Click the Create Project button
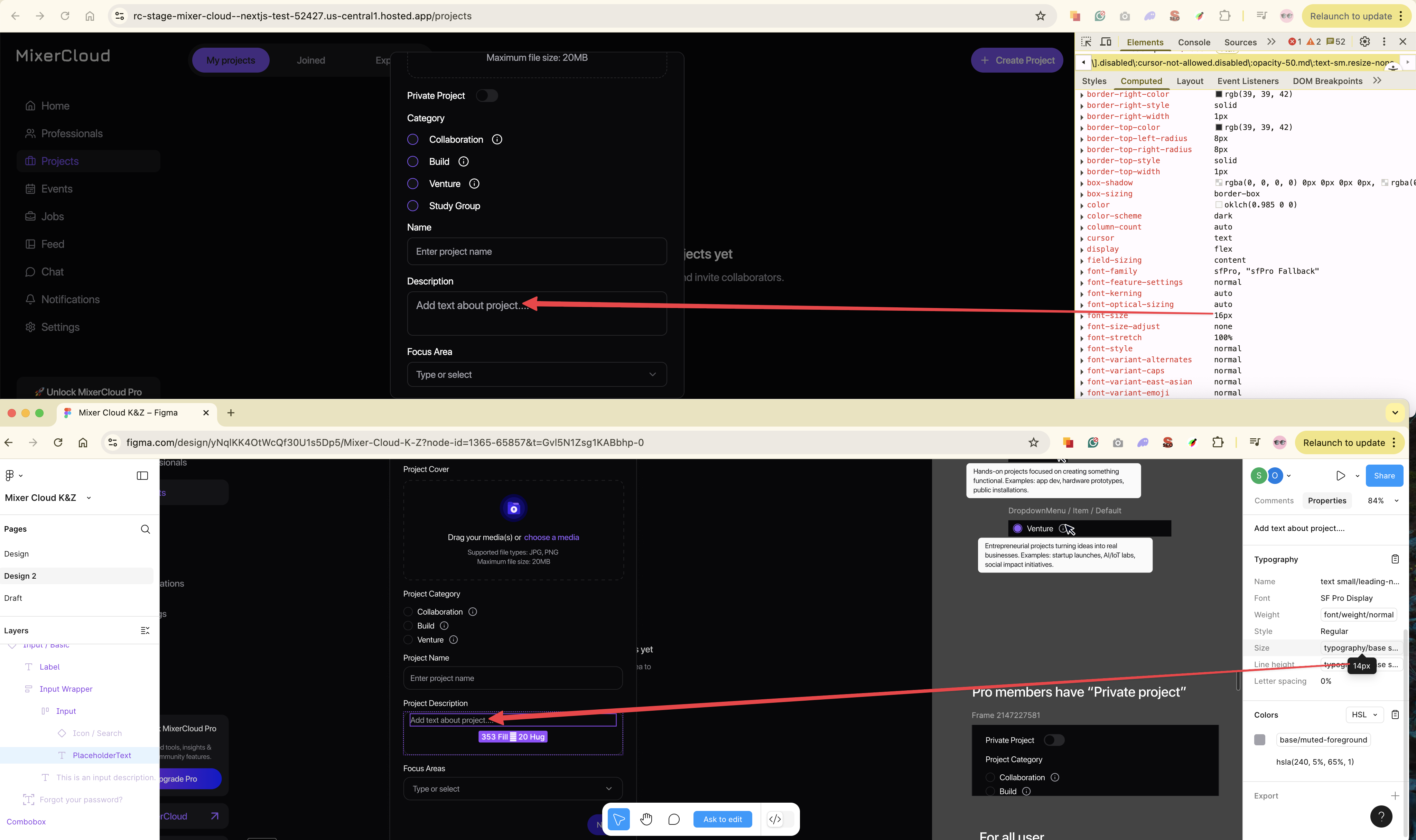 coord(1017,60)
